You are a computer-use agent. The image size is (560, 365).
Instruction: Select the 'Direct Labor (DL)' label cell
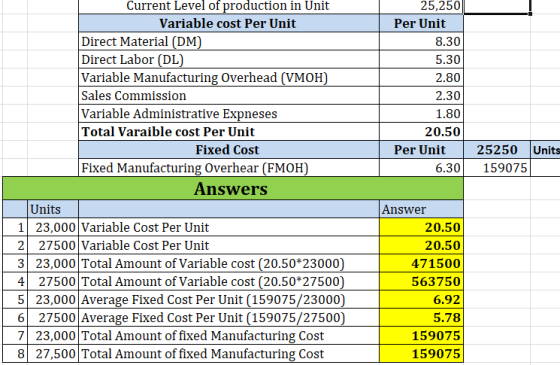coord(229,60)
